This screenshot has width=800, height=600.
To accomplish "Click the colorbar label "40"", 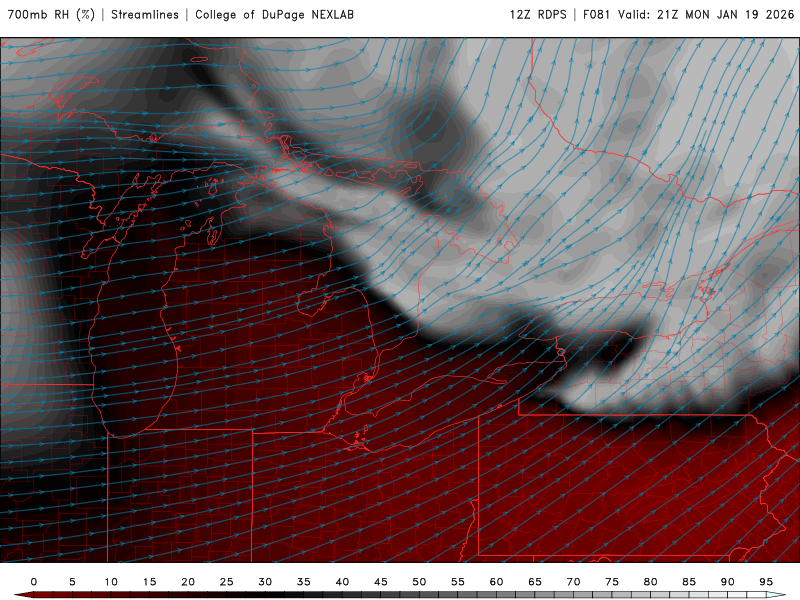I will [342, 582].
